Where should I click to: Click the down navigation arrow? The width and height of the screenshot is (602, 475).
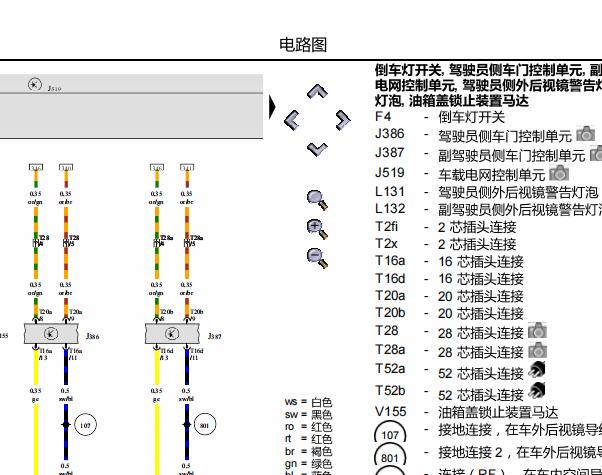(318, 149)
